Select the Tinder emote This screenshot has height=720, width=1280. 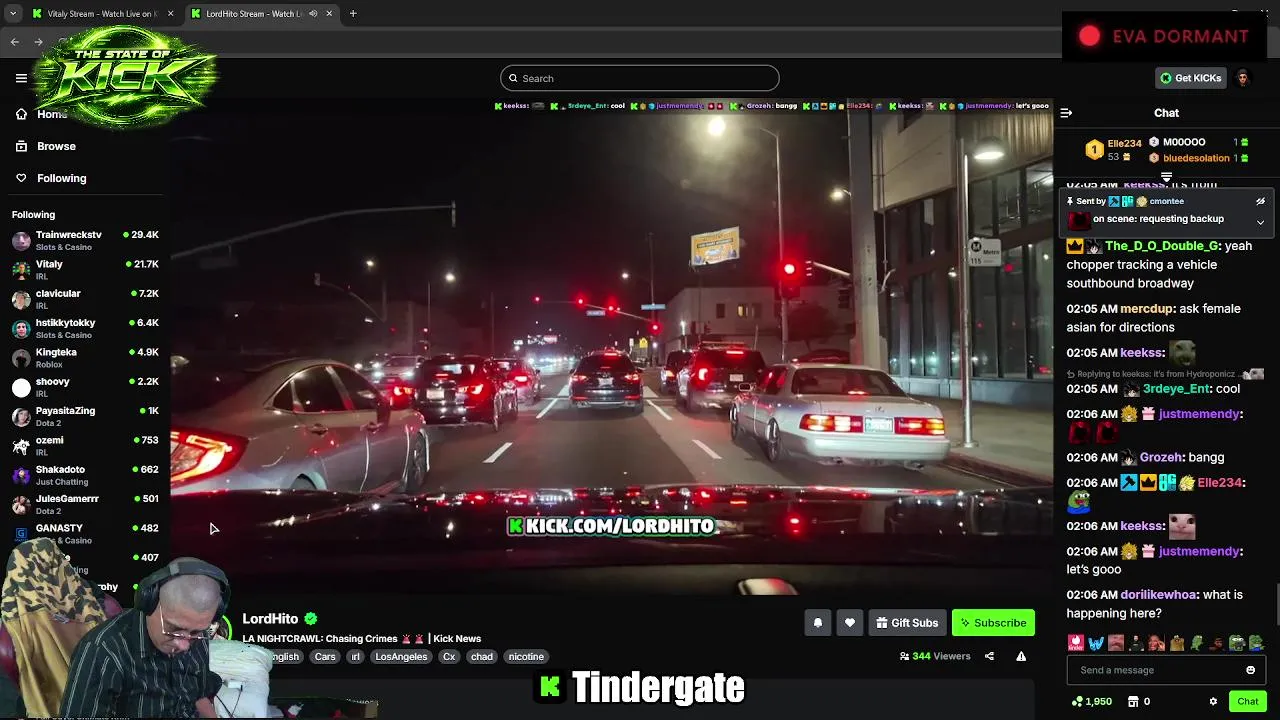pos(1075,643)
